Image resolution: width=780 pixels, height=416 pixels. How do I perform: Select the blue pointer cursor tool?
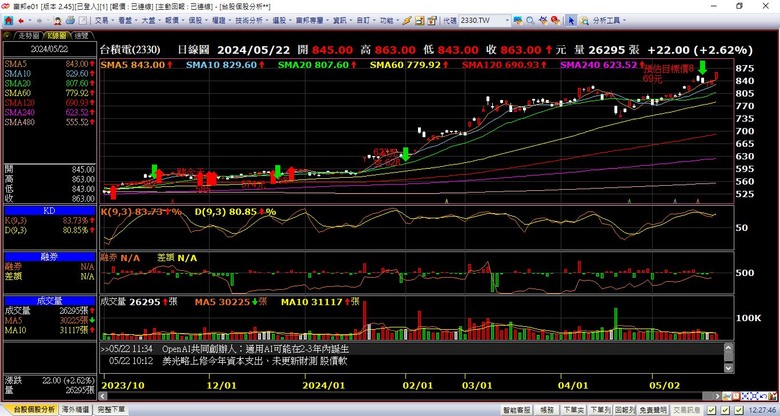[571, 20]
